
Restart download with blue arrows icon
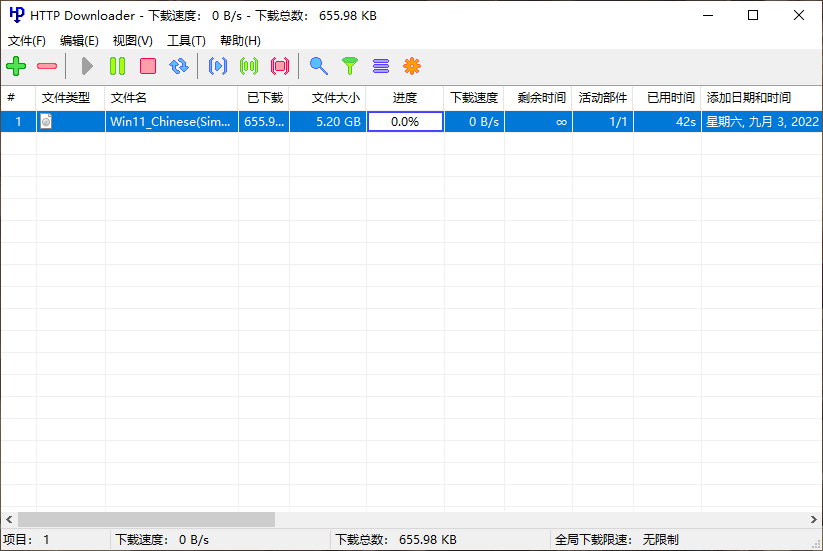179,66
